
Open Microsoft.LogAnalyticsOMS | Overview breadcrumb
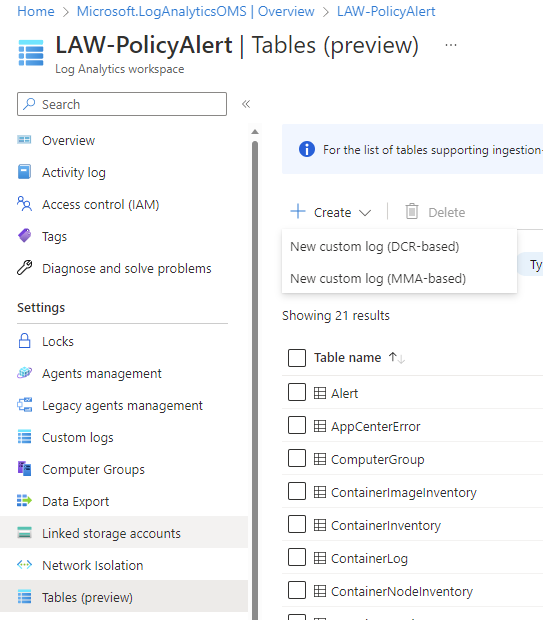[x=195, y=11]
